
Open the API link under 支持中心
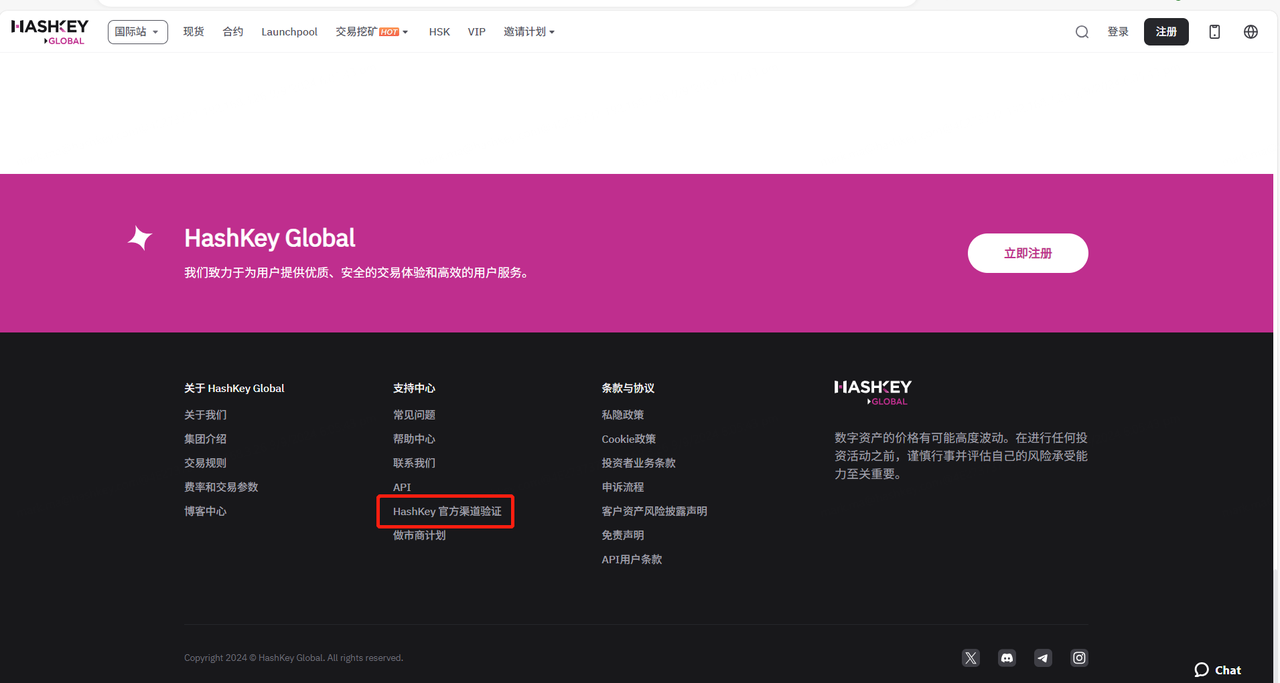point(402,487)
